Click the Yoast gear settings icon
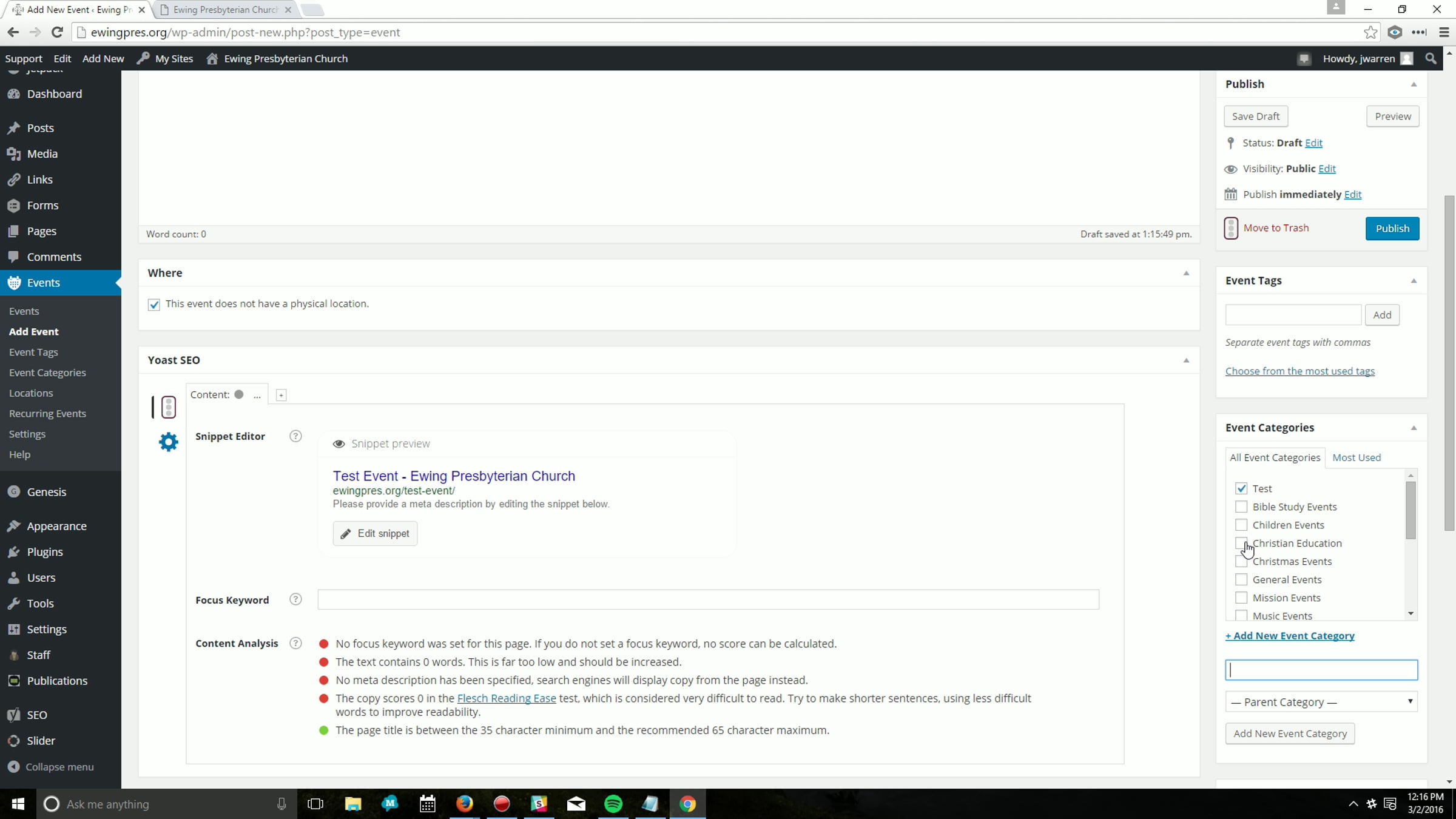Image resolution: width=1456 pixels, height=819 pixels. pos(168,442)
